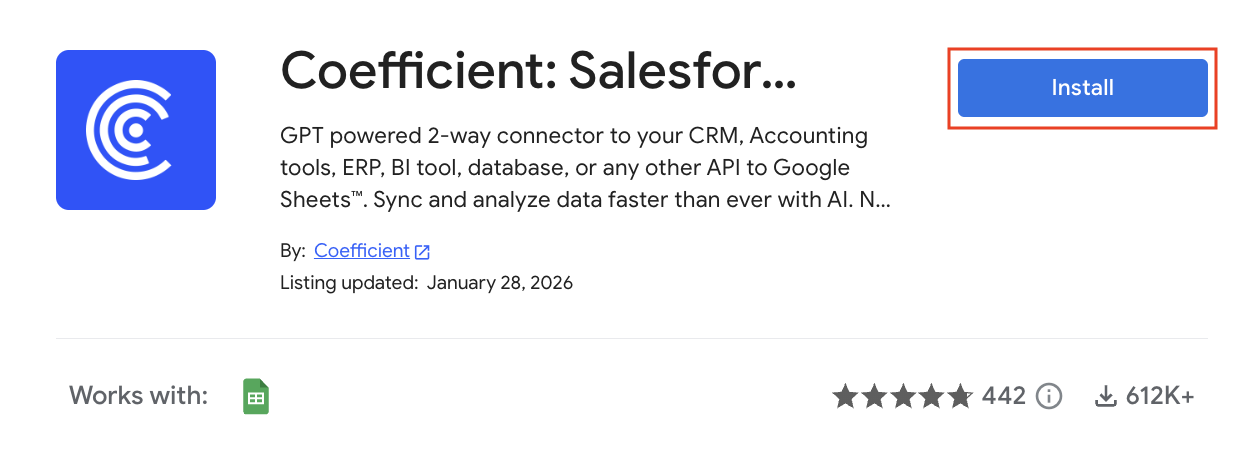
Task: Click the truncated app title heading
Action: [538, 69]
